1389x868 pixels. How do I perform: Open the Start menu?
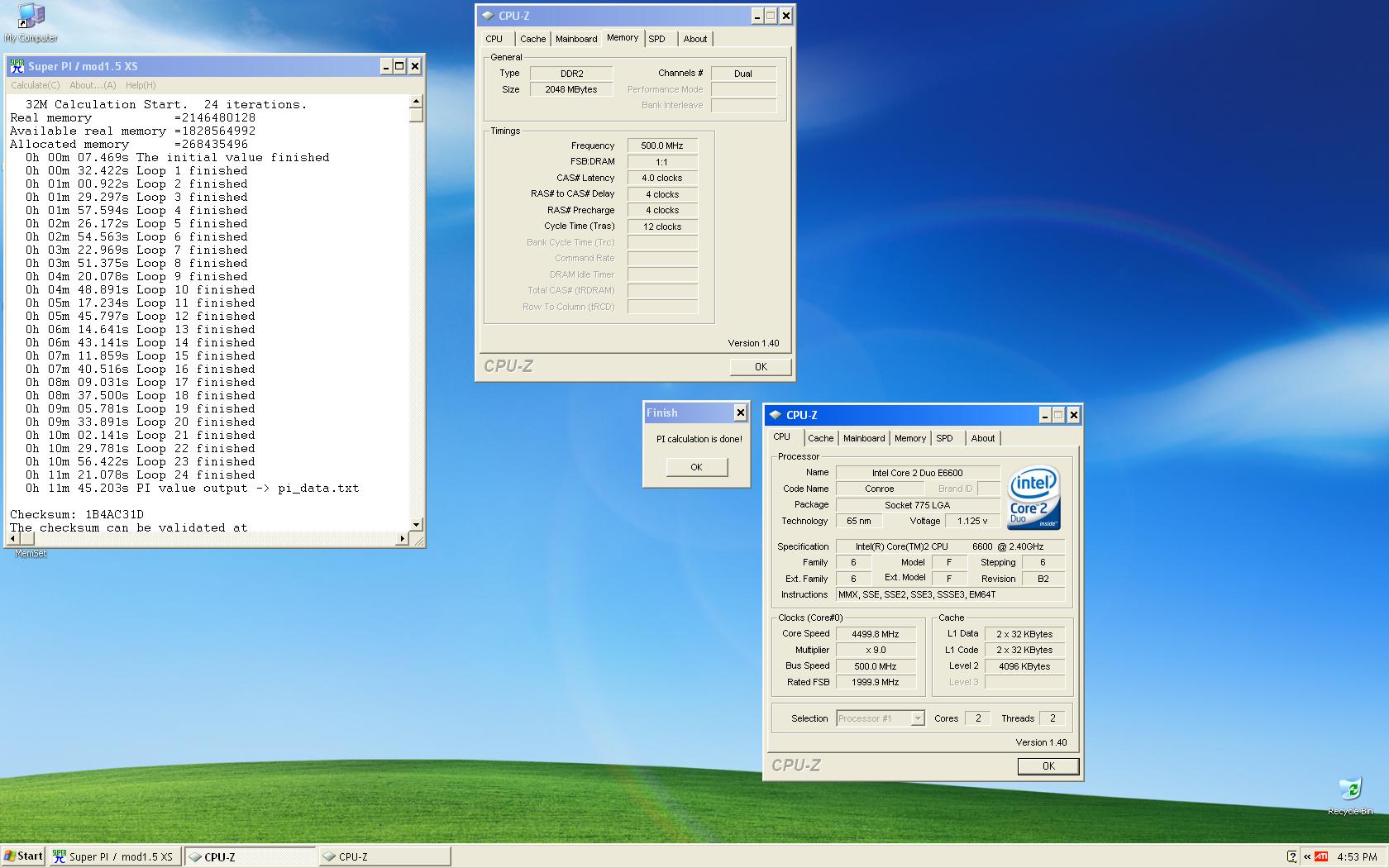coord(23,856)
